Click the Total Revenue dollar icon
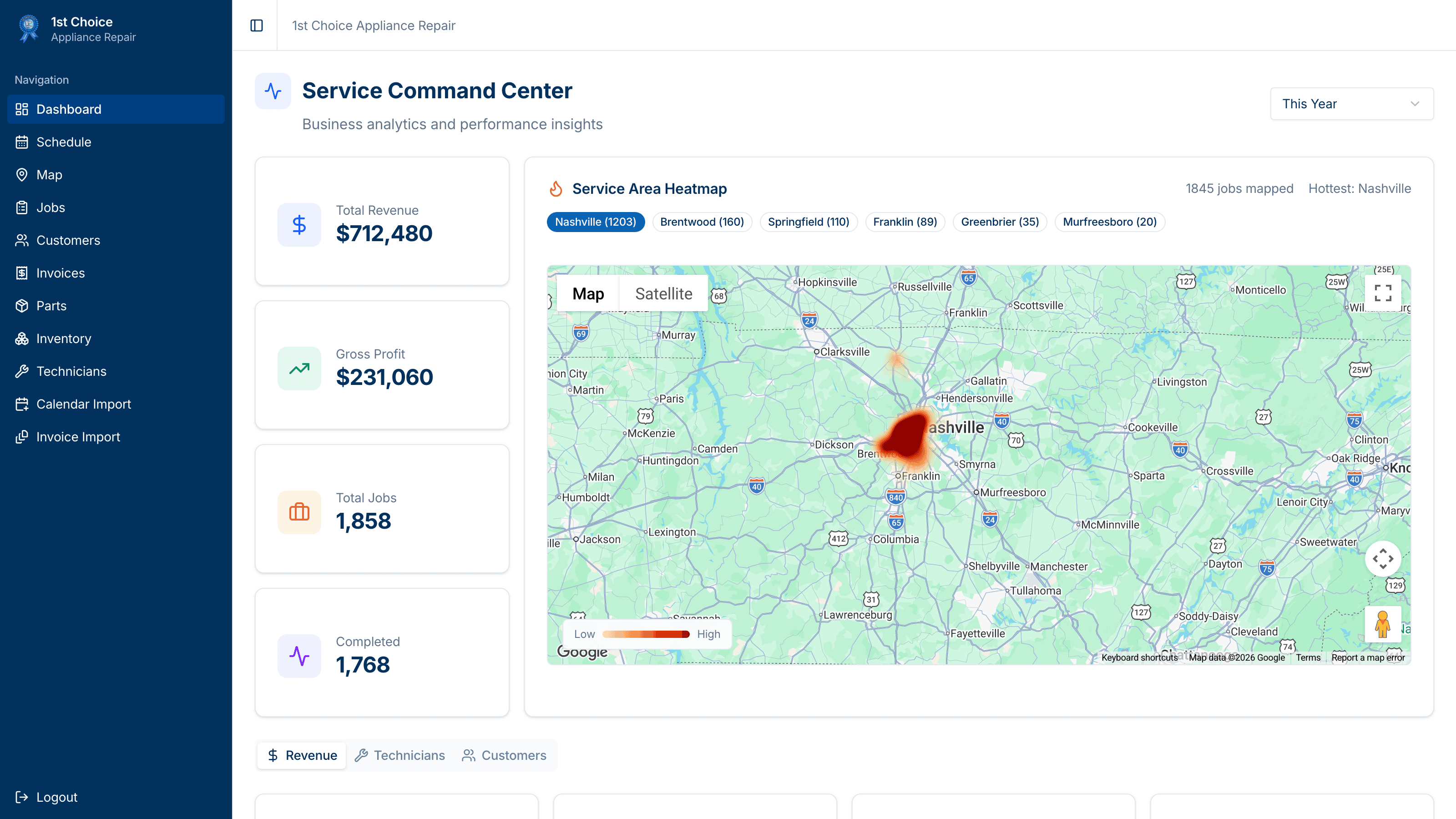The width and height of the screenshot is (1456, 819). pos(299,225)
